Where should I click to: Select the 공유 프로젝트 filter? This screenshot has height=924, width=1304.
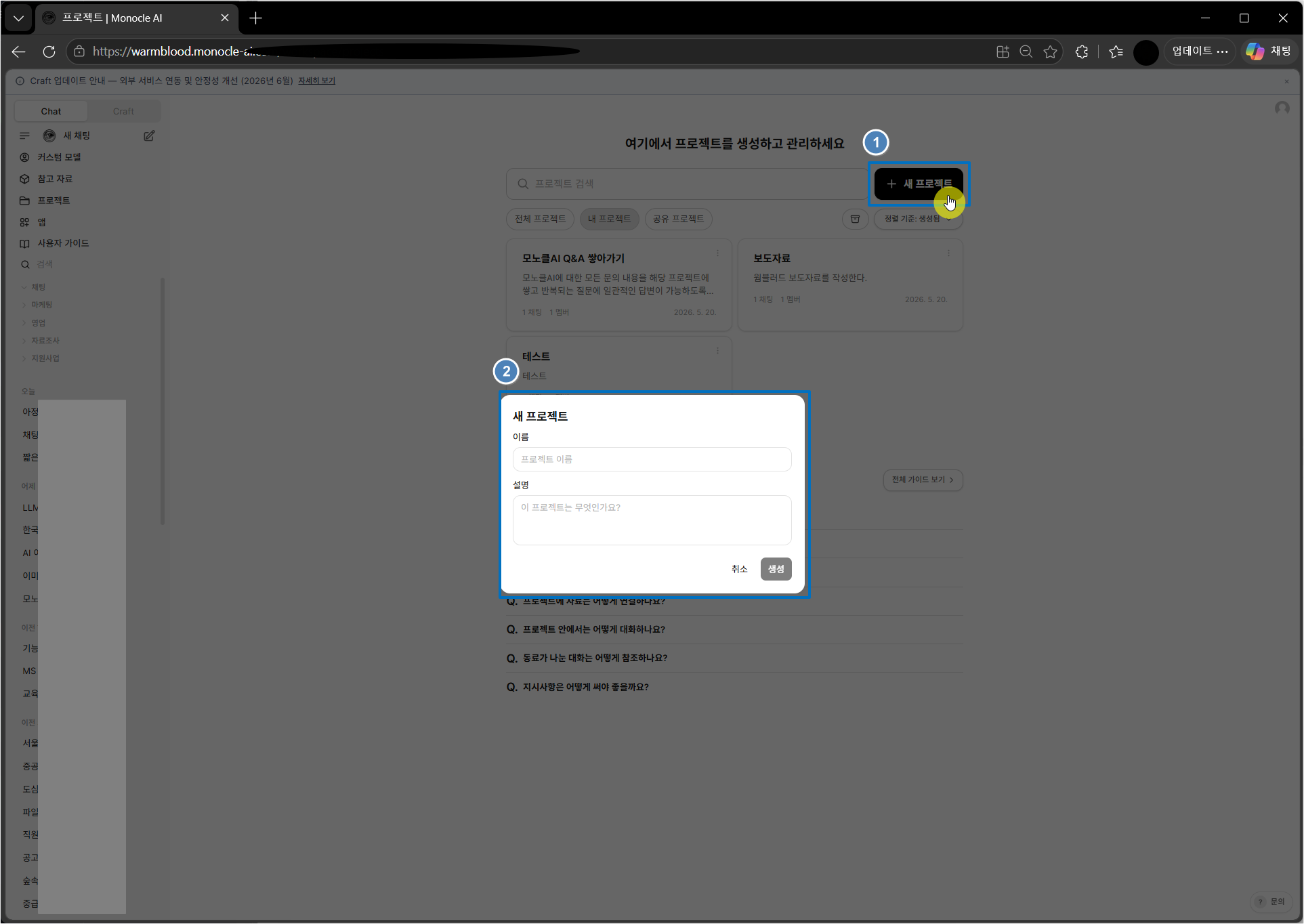click(x=678, y=219)
